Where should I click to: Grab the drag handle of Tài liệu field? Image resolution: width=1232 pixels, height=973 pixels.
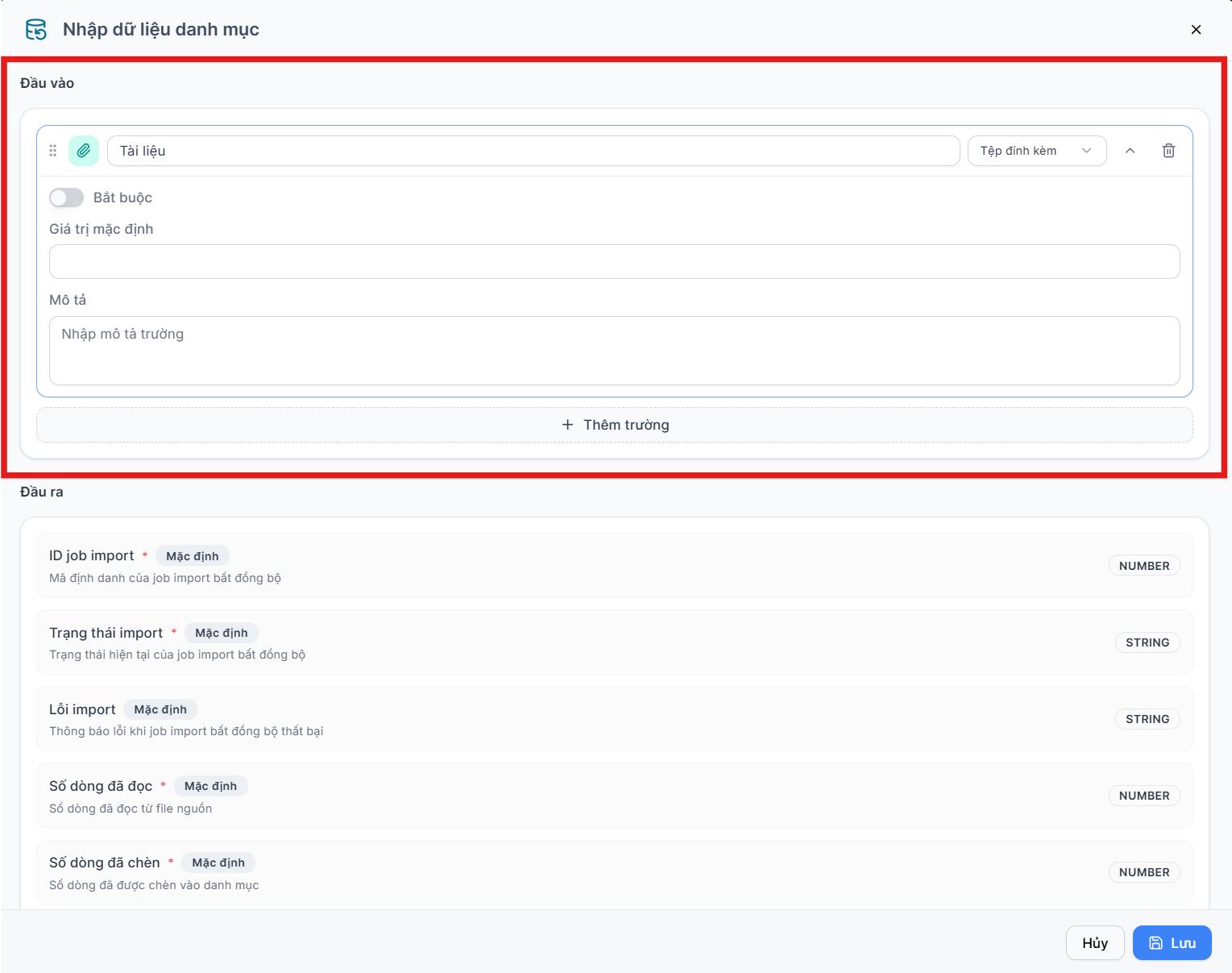tap(53, 151)
